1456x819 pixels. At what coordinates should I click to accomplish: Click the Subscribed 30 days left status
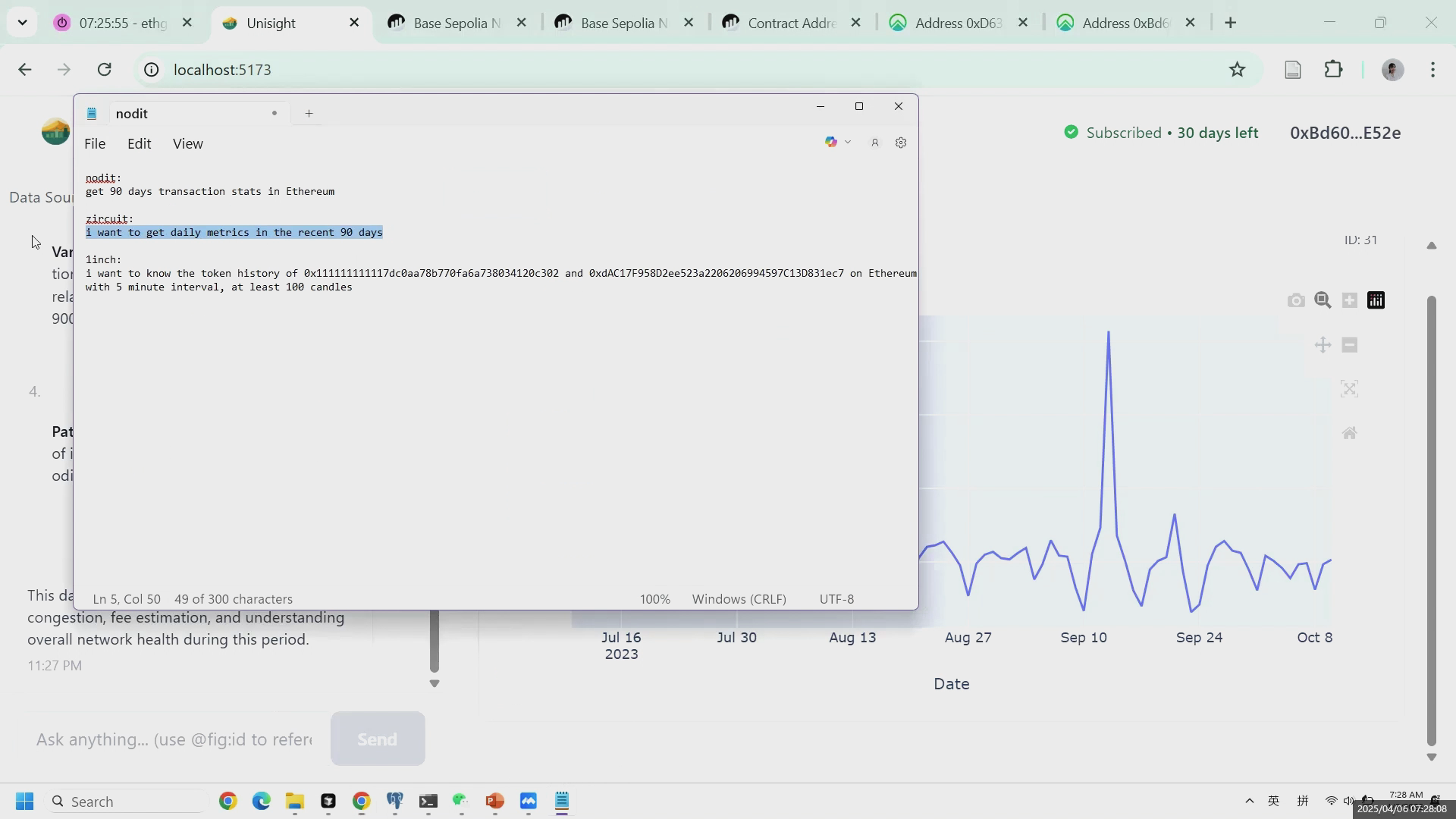point(1162,133)
